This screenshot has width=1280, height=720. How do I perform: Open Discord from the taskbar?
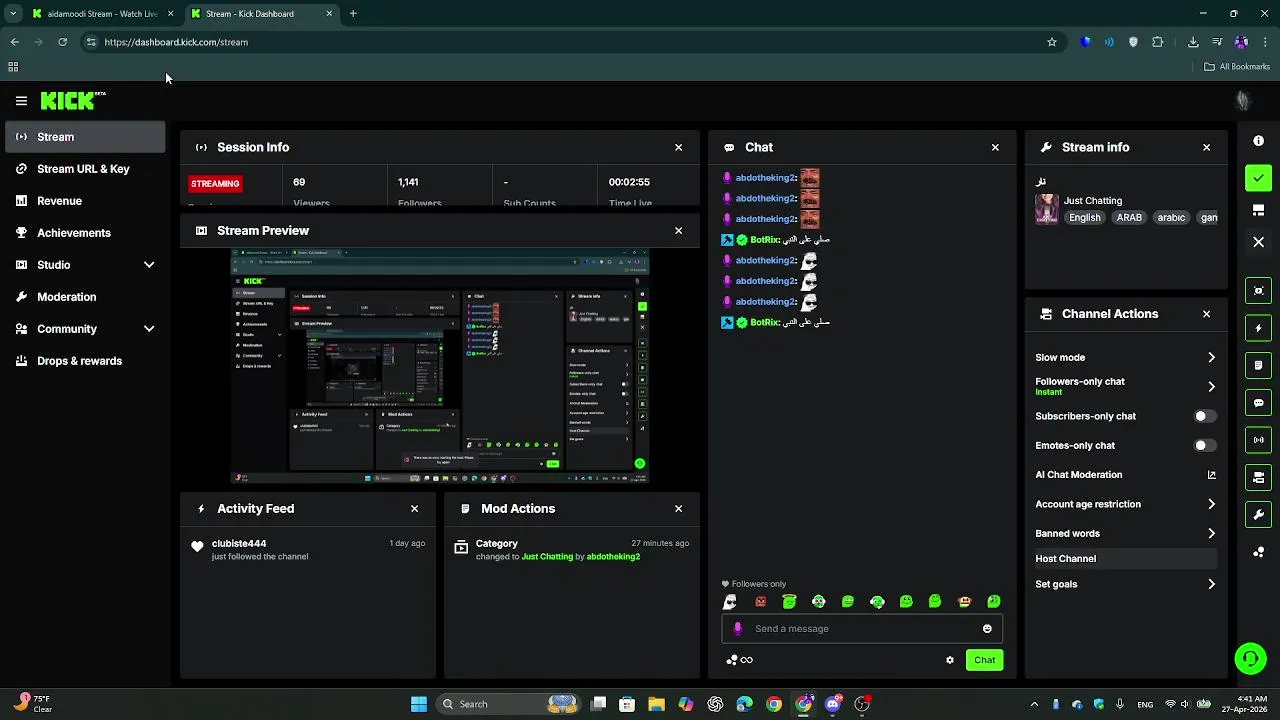coord(833,704)
